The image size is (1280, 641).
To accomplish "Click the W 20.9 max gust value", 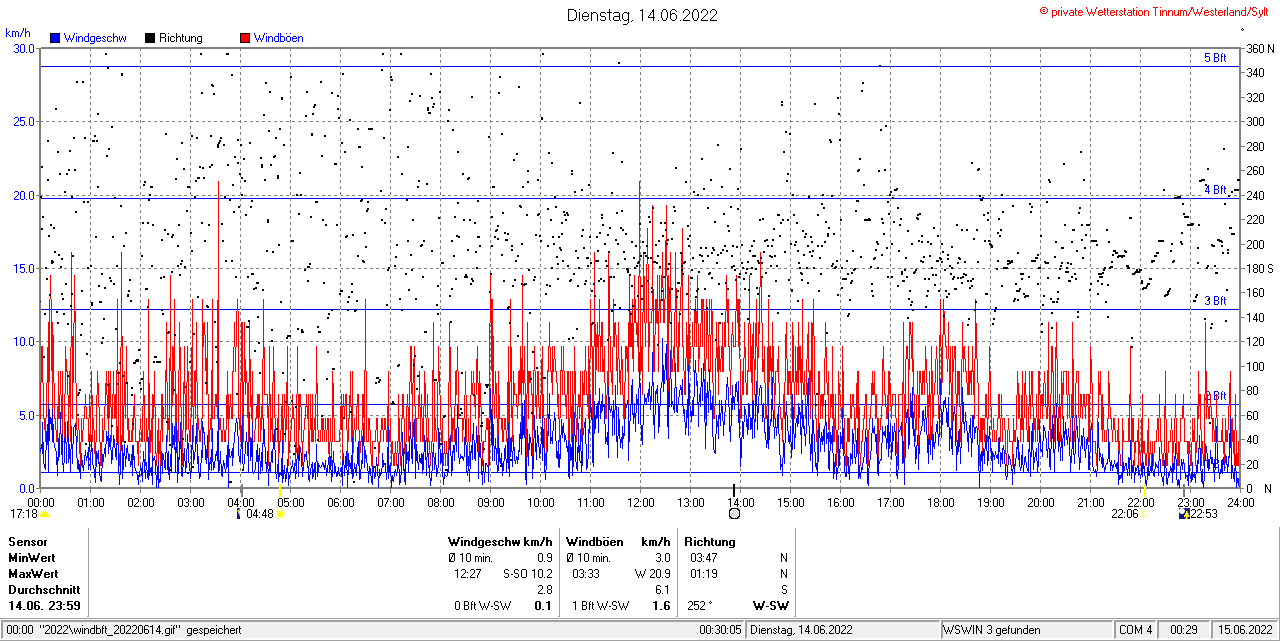I will pos(652,574).
